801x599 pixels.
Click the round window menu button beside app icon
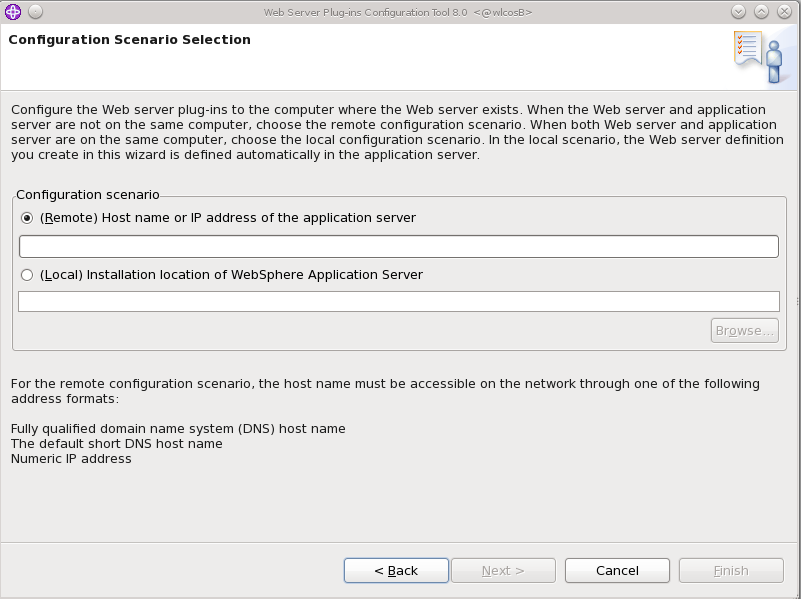click(36, 12)
